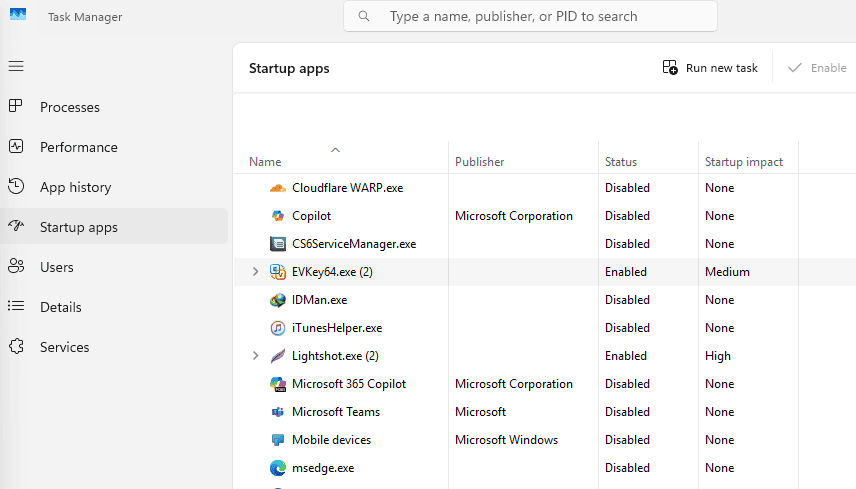Image resolution: width=856 pixels, height=489 pixels.
Task: Click the msedge browser icon
Action: (278, 468)
